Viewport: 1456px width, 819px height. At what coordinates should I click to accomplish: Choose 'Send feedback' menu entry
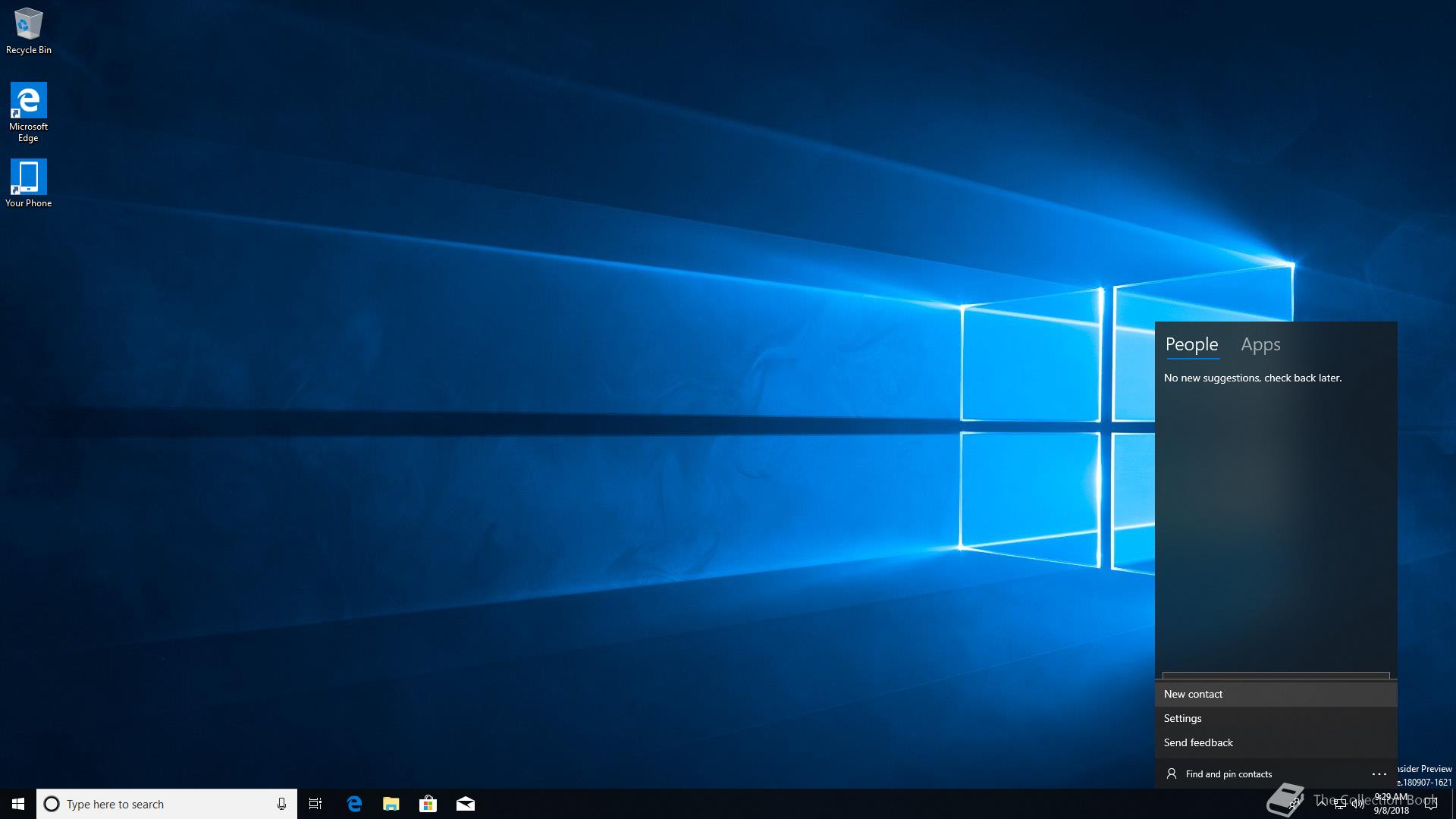coord(1276,742)
